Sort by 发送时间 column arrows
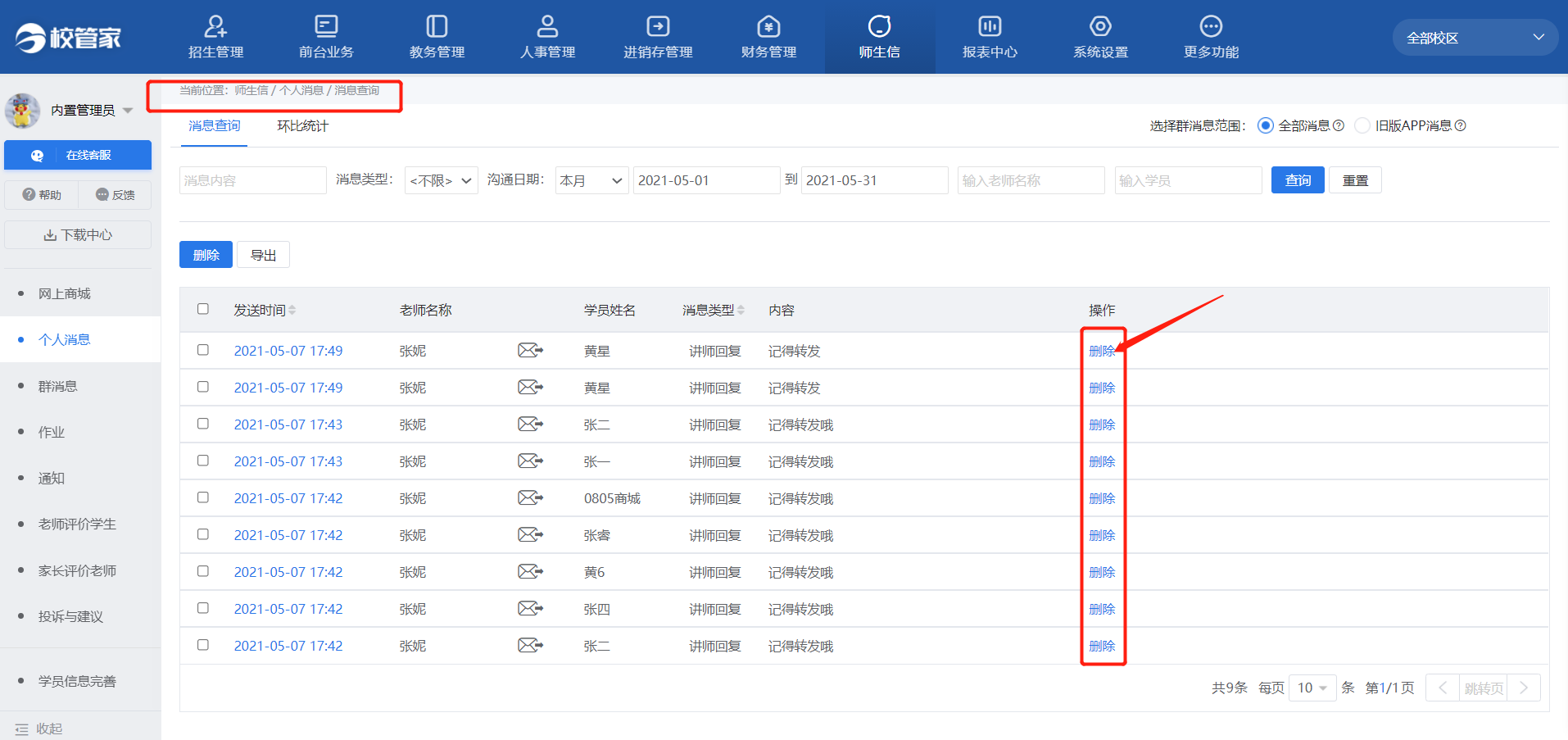Viewport: 1568px width, 740px height. coord(292,310)
